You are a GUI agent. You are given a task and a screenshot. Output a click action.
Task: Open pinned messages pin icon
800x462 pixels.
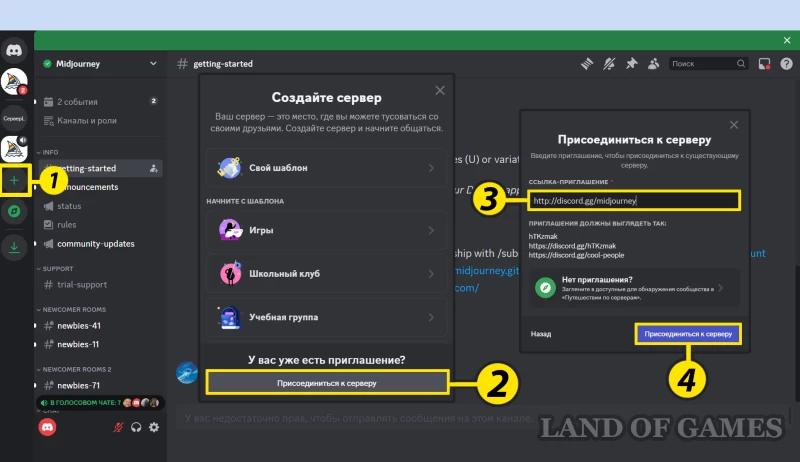click(632, 64)
